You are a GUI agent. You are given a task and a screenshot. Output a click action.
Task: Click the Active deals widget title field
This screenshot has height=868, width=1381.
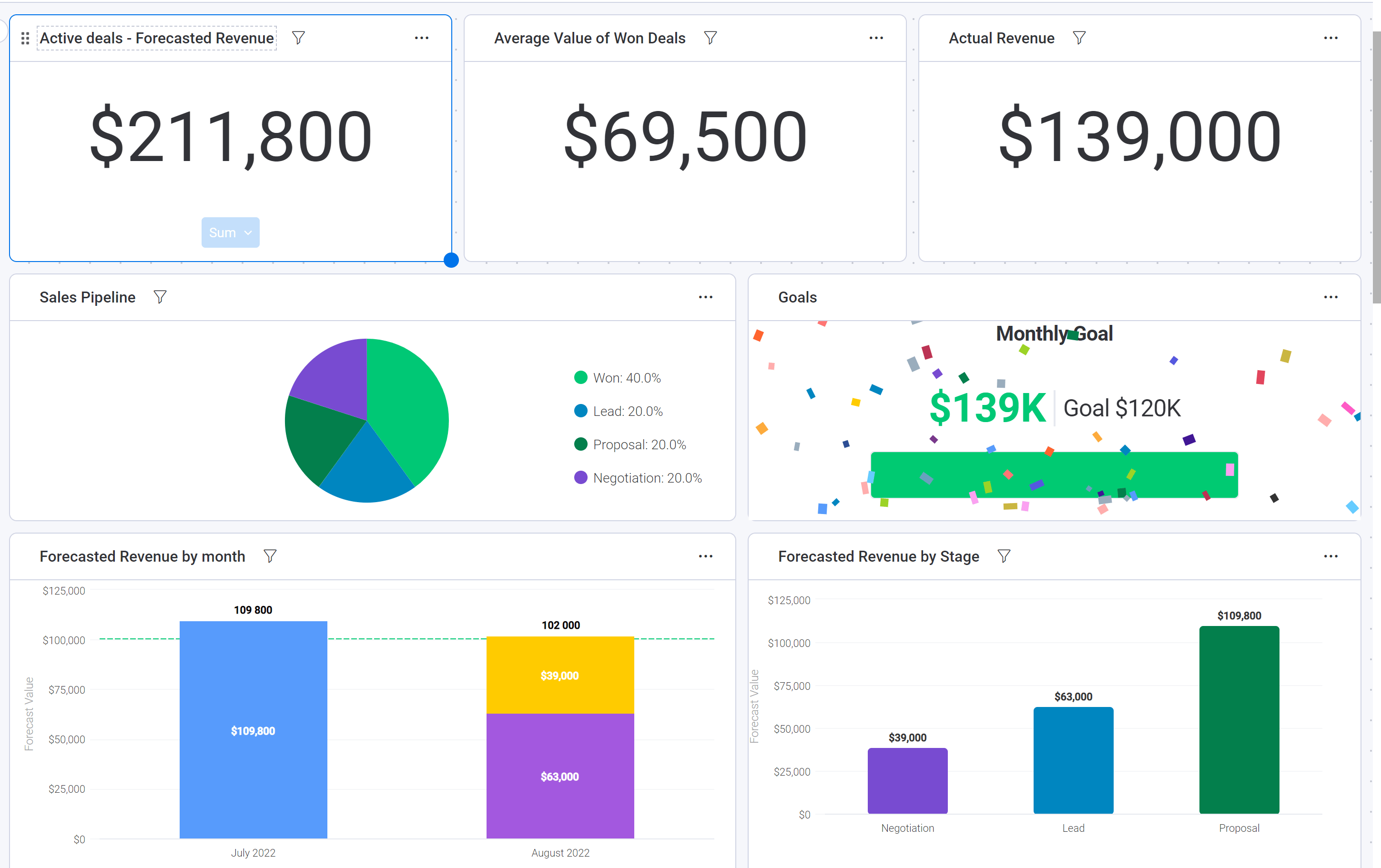157,38
